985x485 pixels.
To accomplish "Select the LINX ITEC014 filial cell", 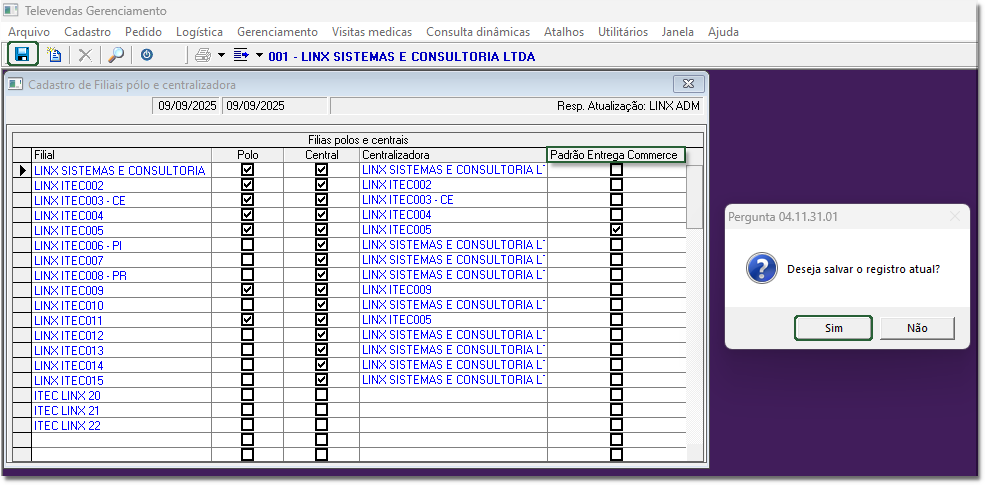I will point(121,365).
